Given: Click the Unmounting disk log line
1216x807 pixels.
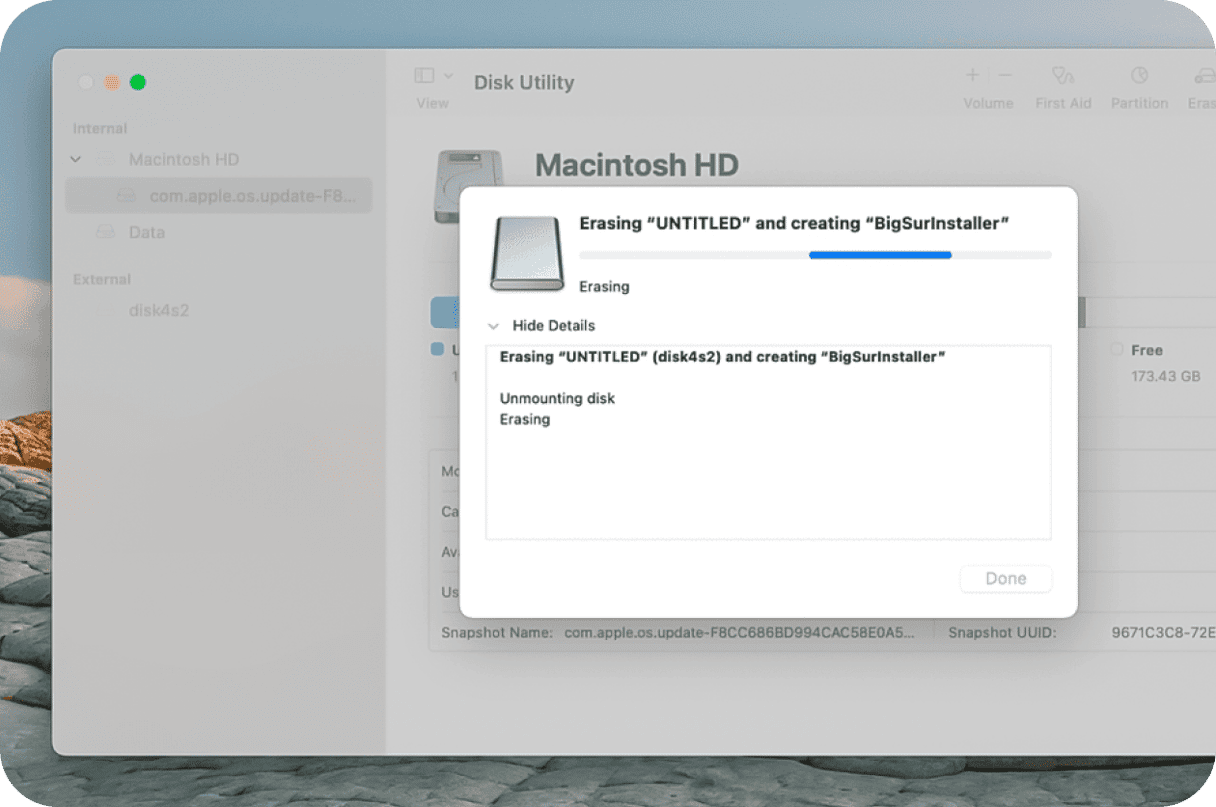Looking at the screenshot, I should click(x=557, y=398).
